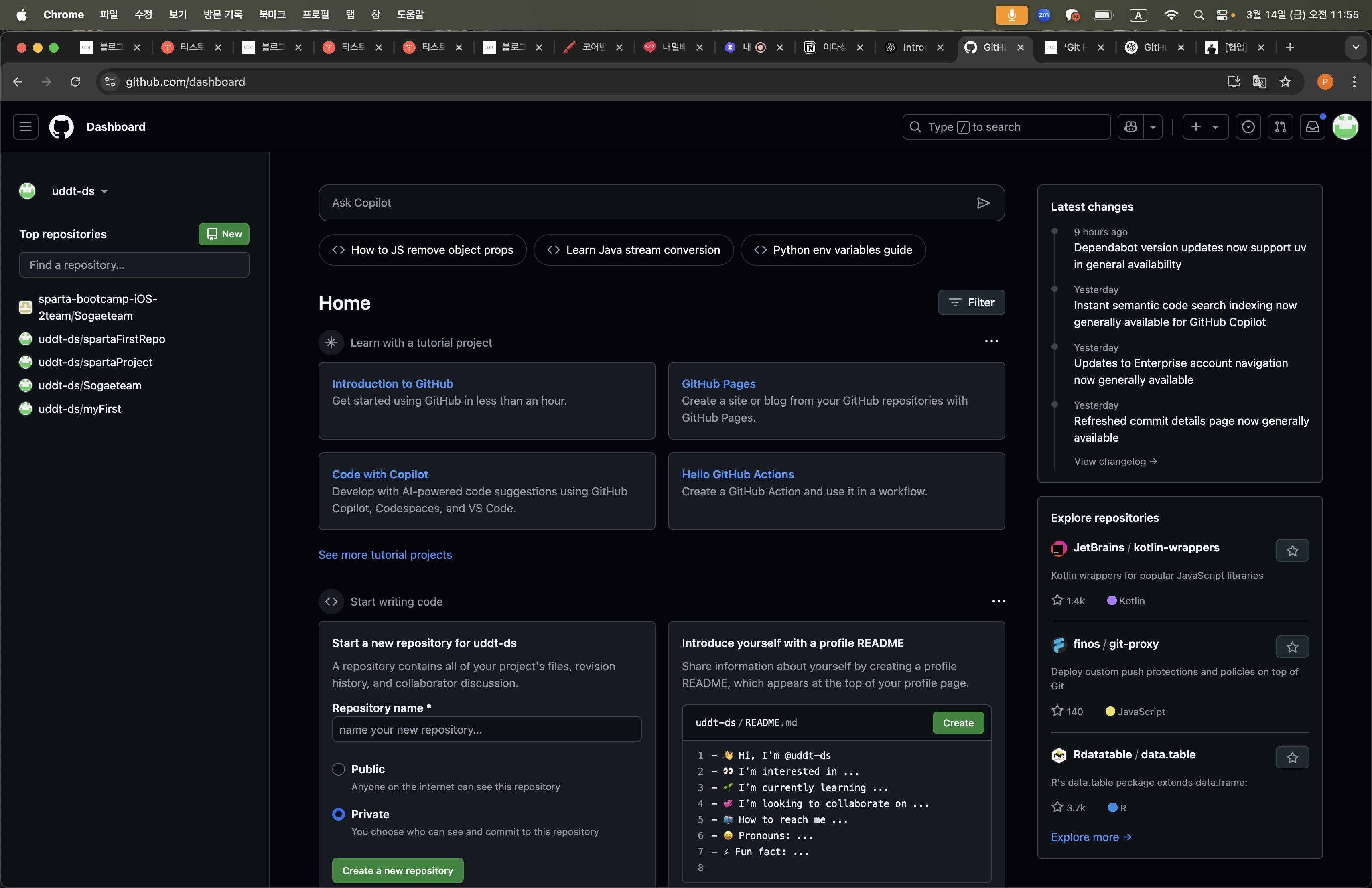Open the tutorial project section options menu

pyautogui.click(x=991, y=341)
